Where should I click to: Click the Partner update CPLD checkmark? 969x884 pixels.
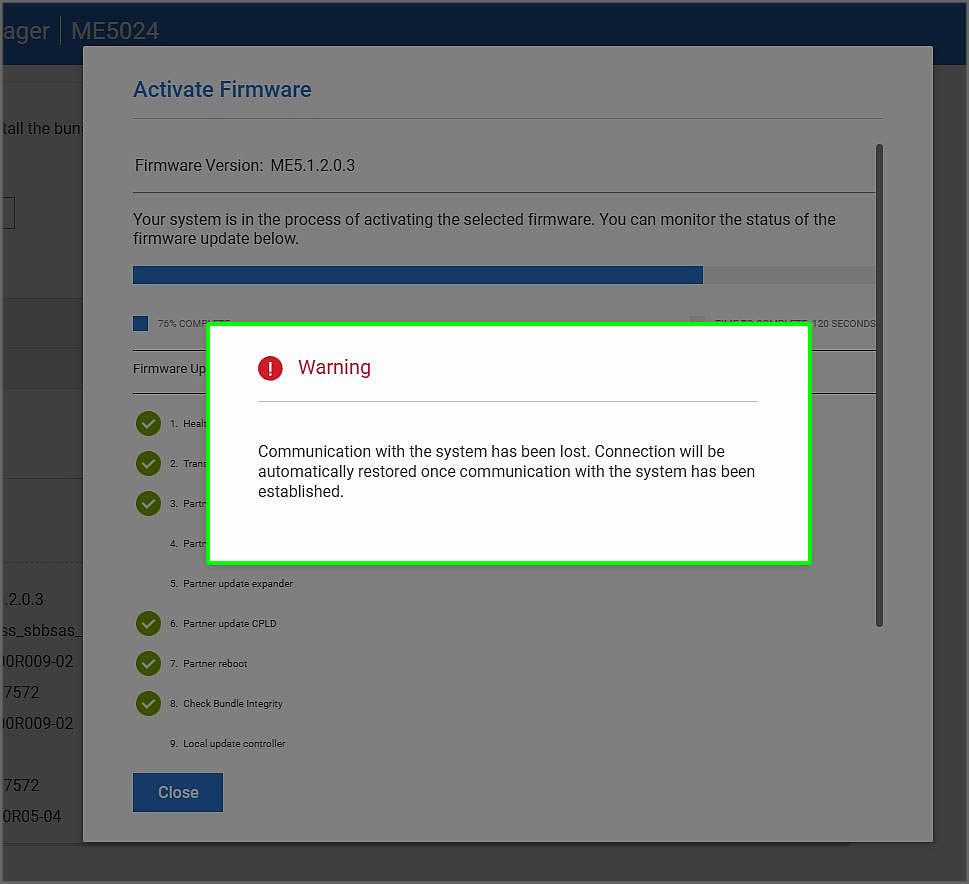tap(148, 624)
